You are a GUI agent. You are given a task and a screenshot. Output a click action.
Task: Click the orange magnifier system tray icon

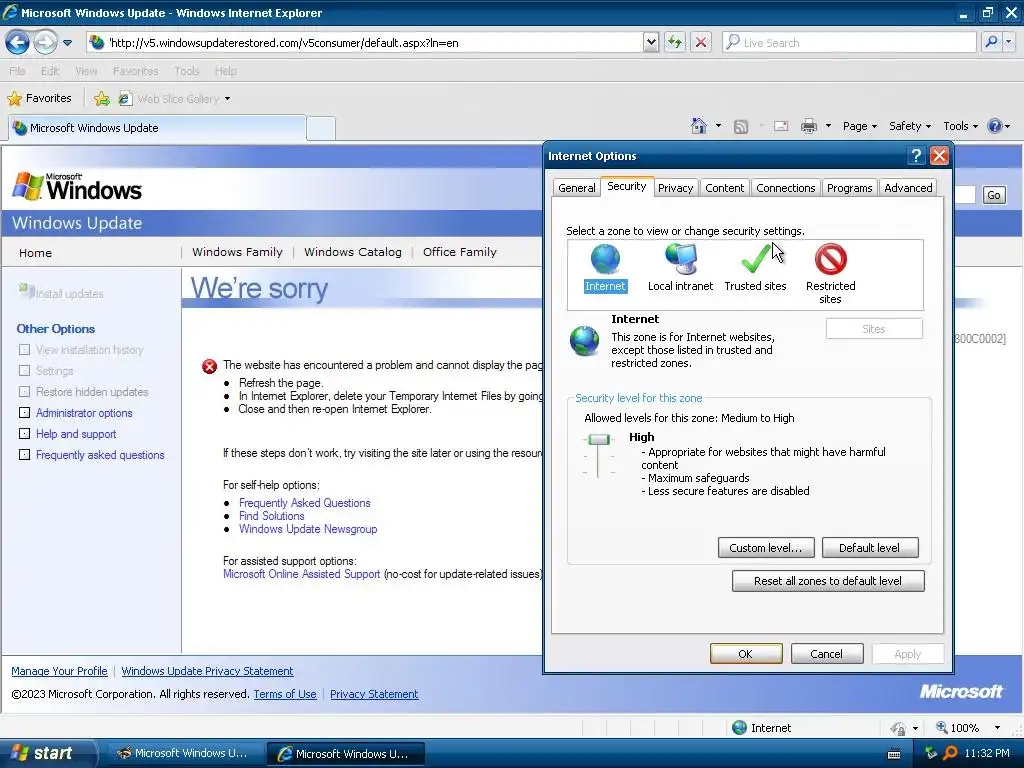point(950,753)
